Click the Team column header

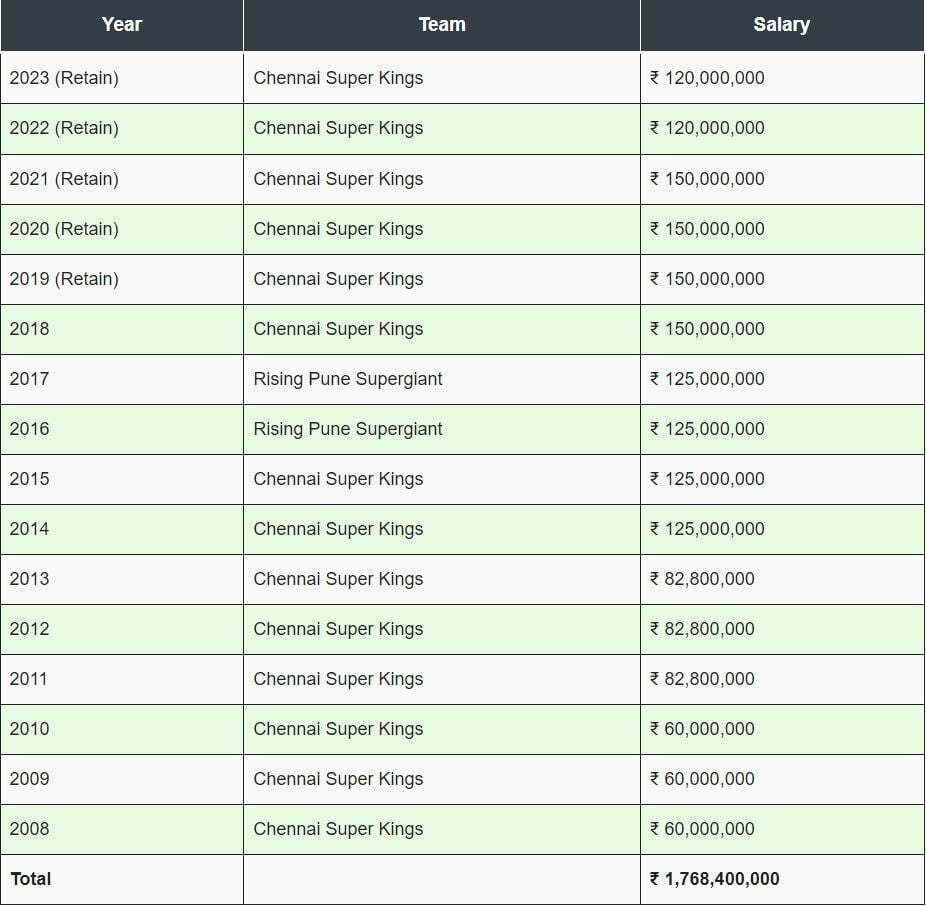tap(442, 25)
